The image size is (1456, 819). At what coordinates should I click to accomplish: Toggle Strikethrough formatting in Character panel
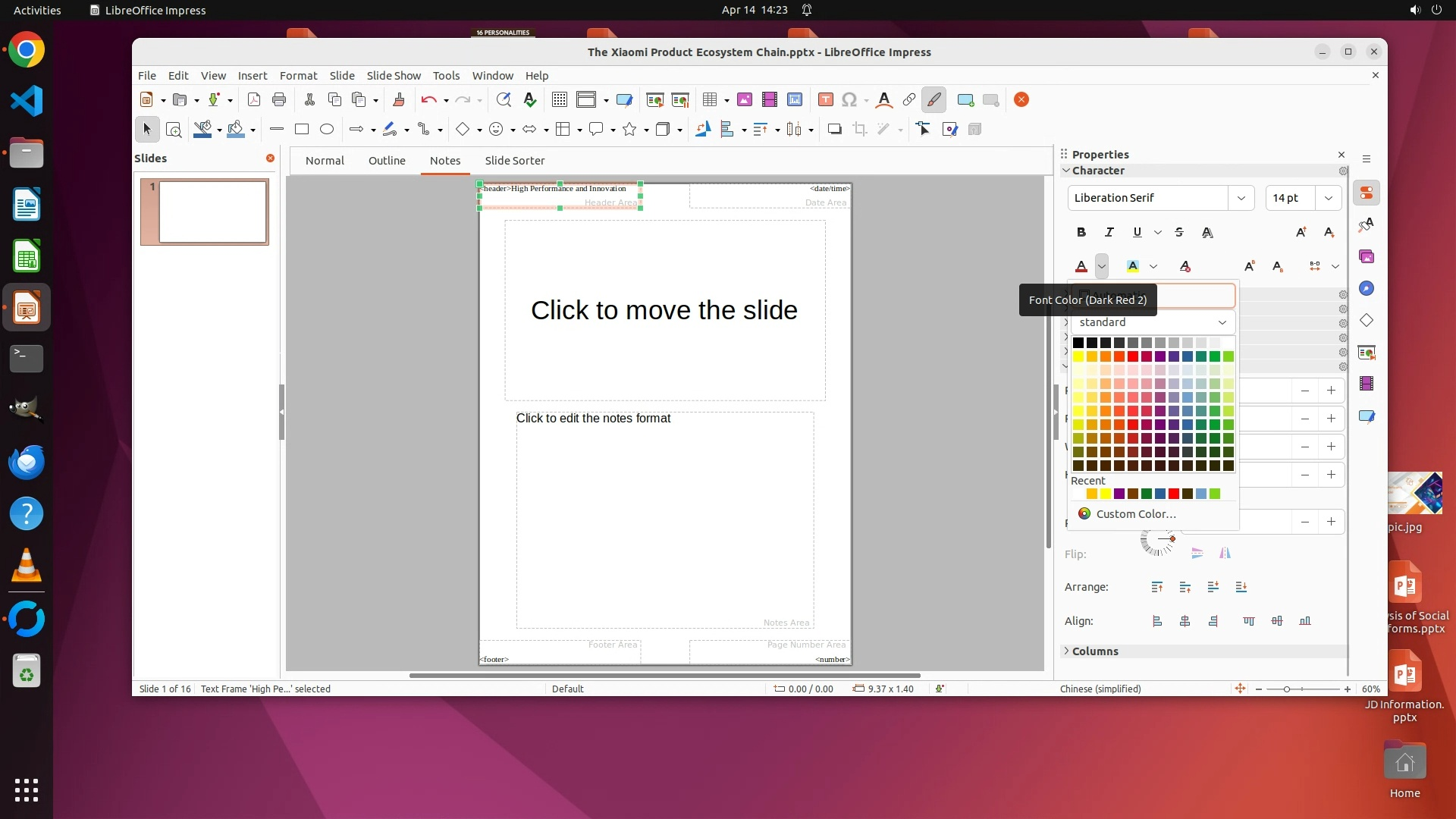1179,232
